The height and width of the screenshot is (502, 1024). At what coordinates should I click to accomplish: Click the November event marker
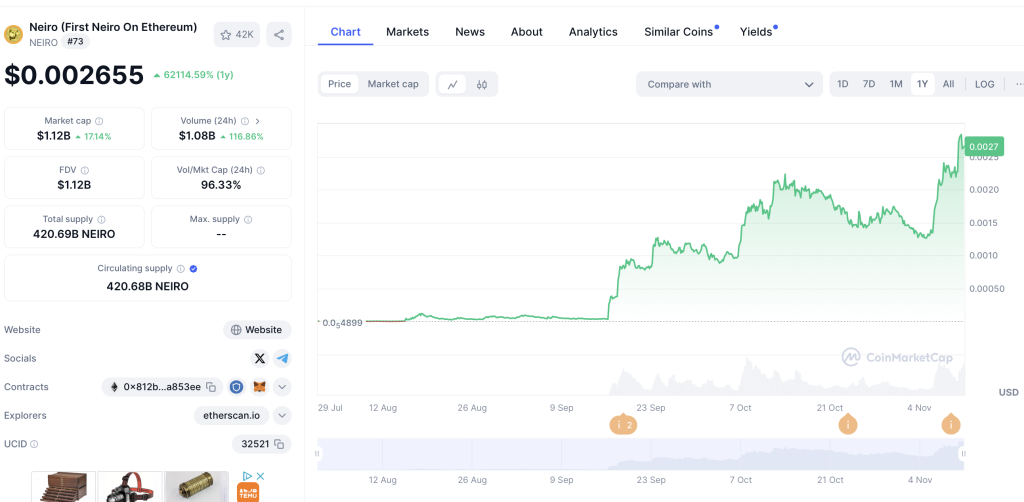(951, 425)
